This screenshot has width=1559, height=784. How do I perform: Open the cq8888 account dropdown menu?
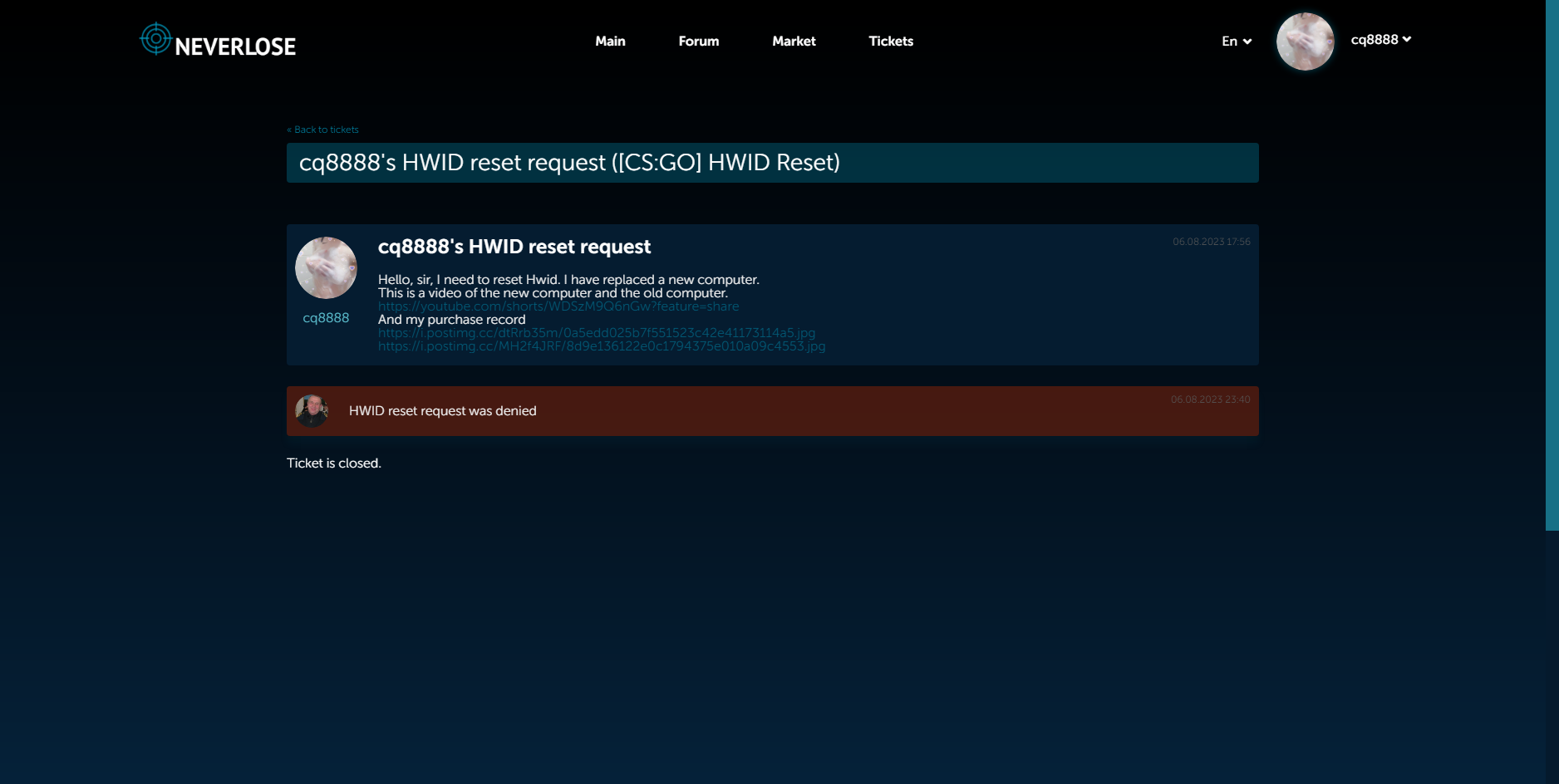1381,39
